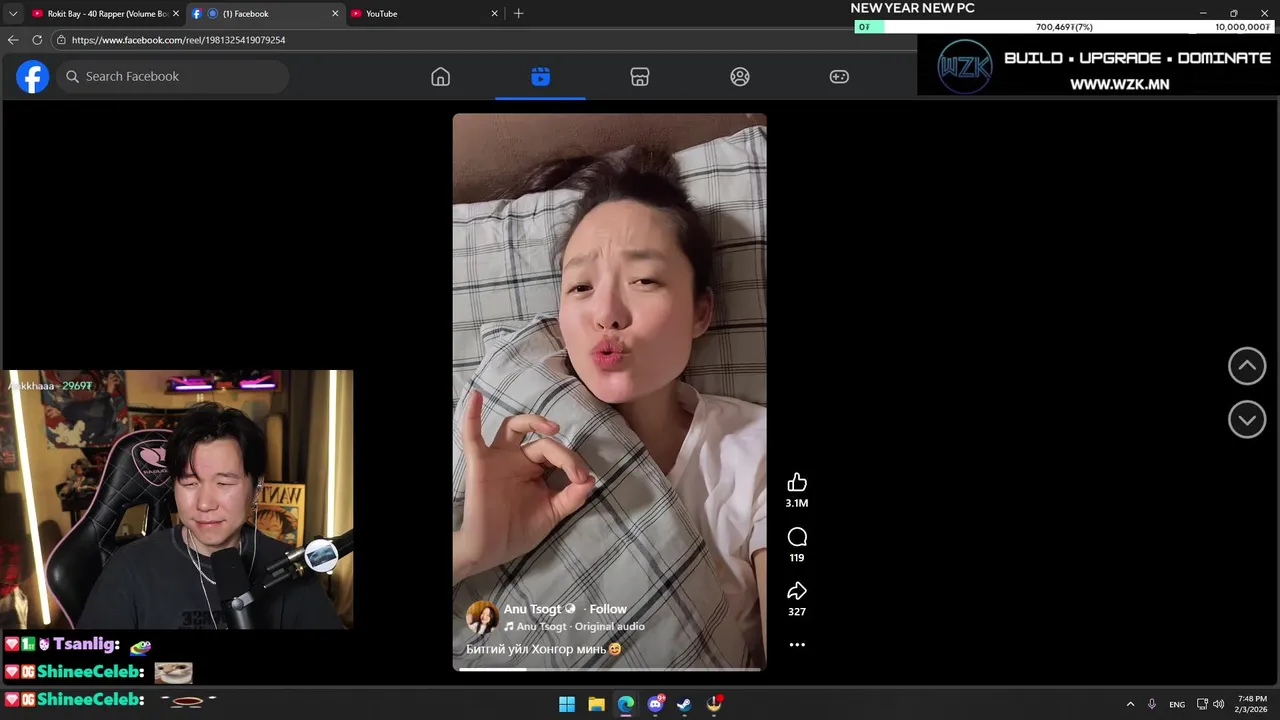The image size is (1280, 720).
Task: Go back in browser history
Action: point(13,40)
